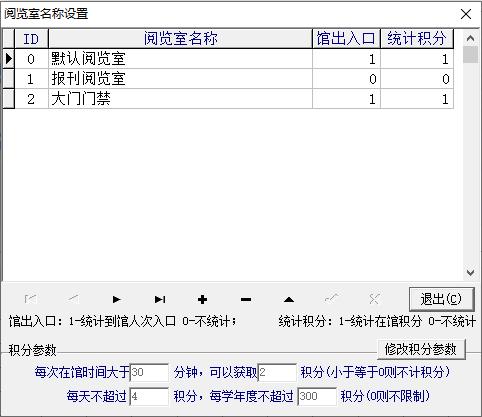The height and width of the screenshot is (417, 482).
Task: Click the down arrow of the scrollbar
Action: click(470, 273)
